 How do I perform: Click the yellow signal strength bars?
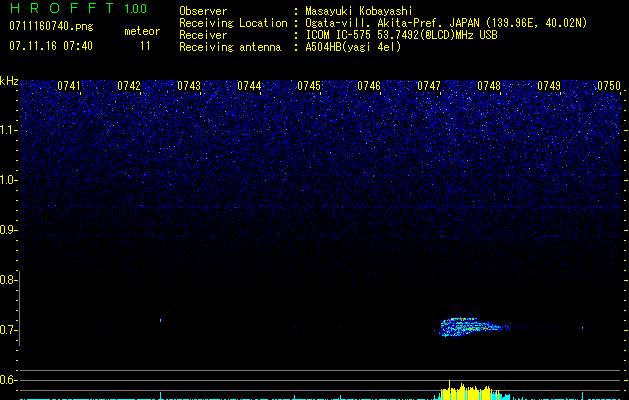[469, 391]
